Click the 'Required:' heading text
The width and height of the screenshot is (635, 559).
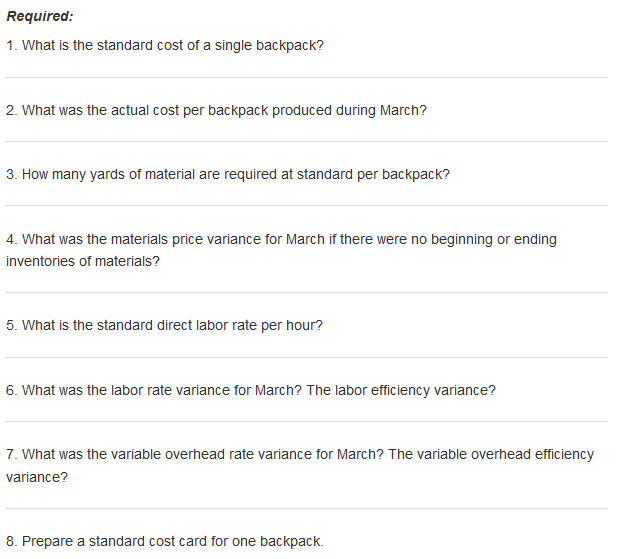(40, 16)
